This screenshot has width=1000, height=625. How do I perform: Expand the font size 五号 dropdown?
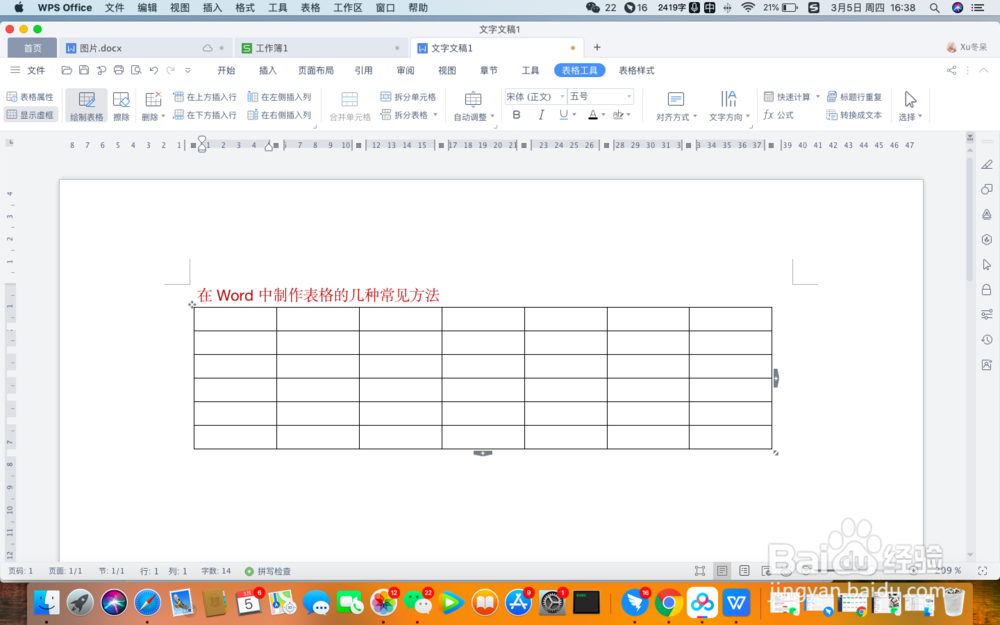[630, 96]
